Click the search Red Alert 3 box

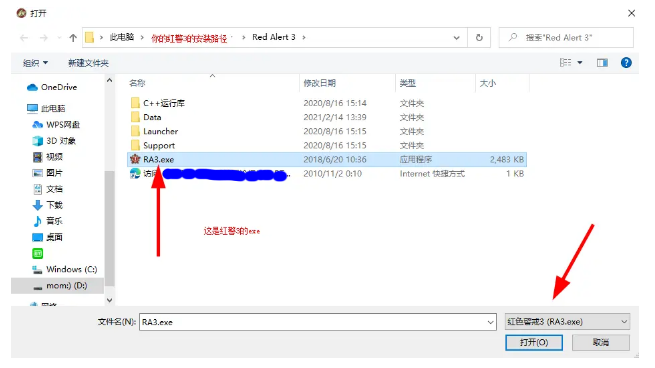566,38
